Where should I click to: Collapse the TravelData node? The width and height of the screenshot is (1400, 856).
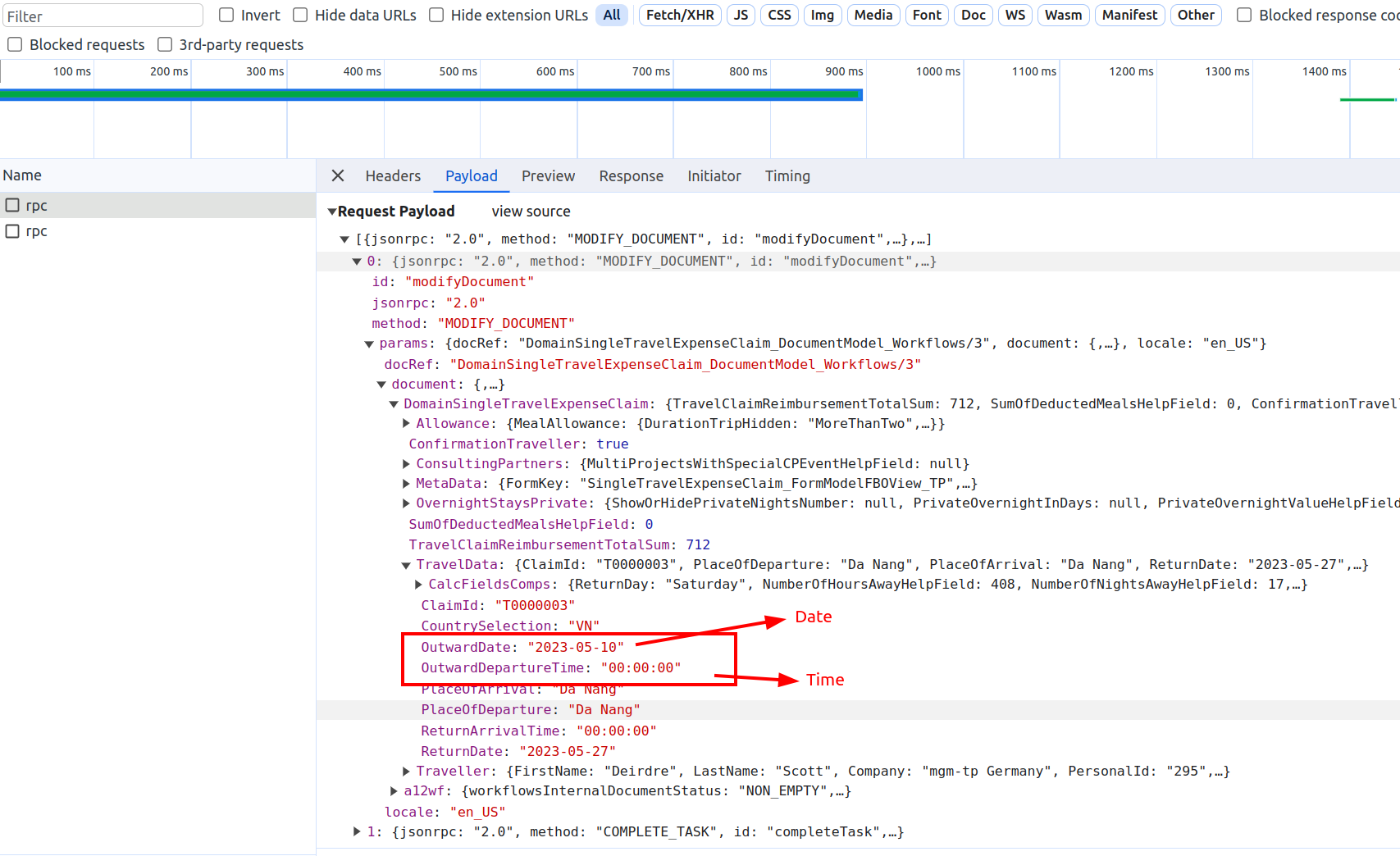click(406, 565)
